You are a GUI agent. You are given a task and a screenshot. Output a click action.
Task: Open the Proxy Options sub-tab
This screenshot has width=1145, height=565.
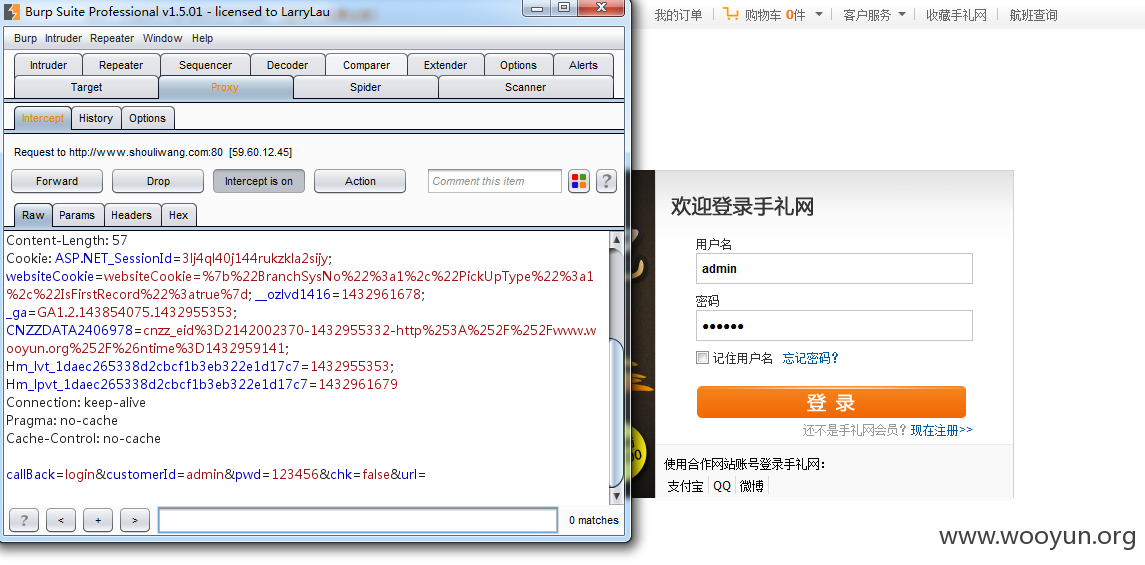click(148, 118)
